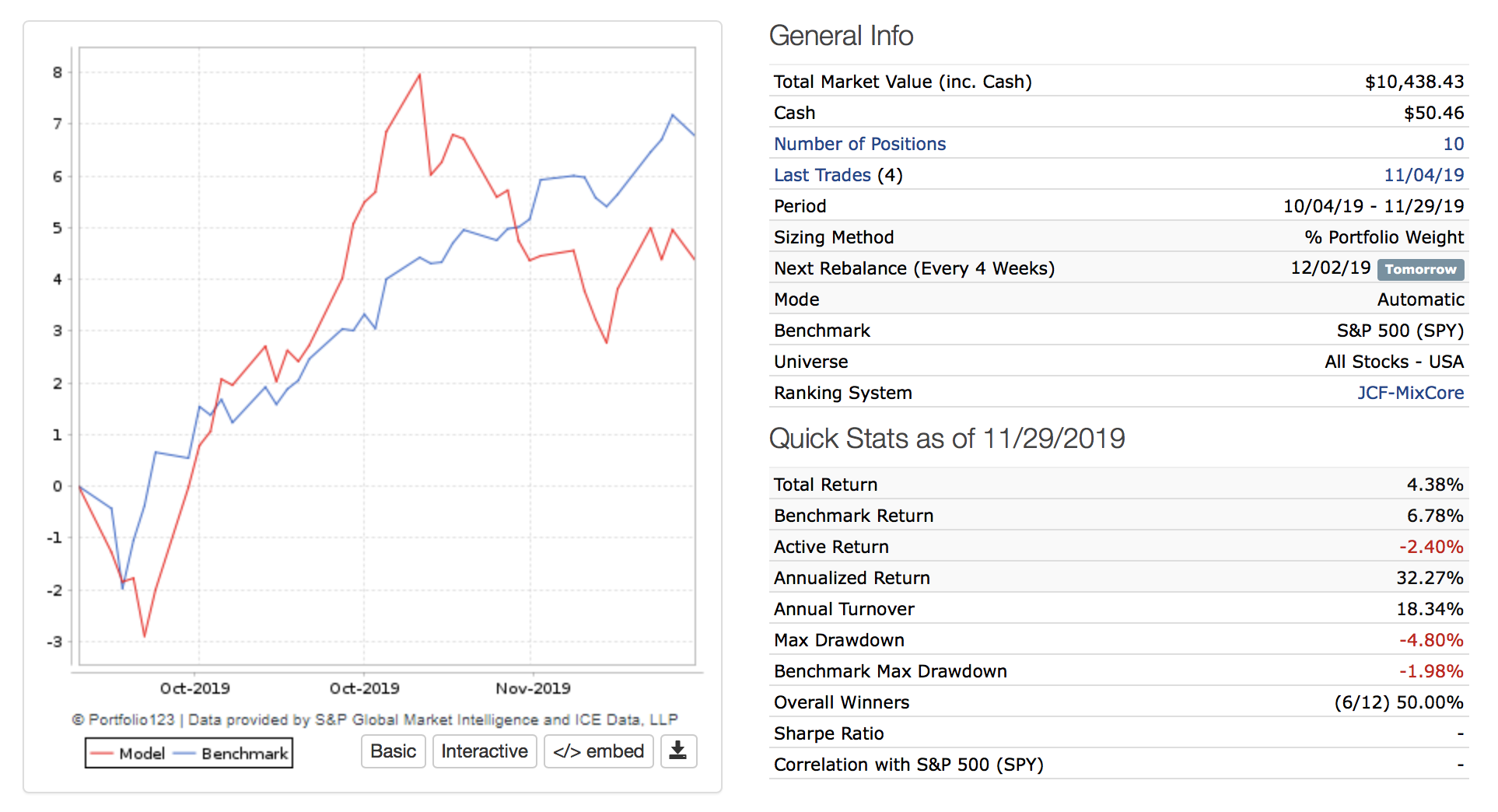Screen dimensions: 1498x812
Task: Click the Tomorrow rebalance badge
Action: pos(1420,269)
